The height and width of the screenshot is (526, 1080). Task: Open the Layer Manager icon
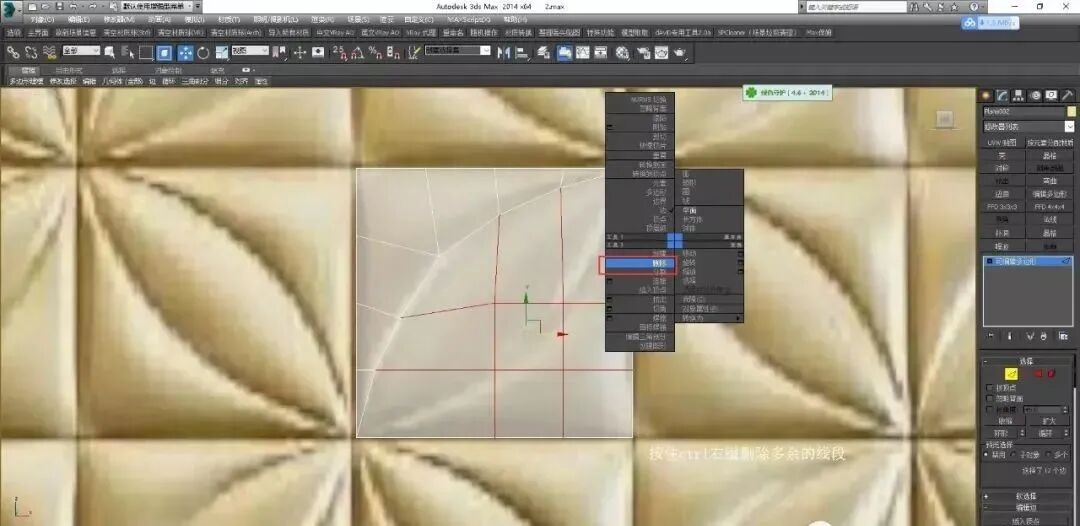coord(543,52)
